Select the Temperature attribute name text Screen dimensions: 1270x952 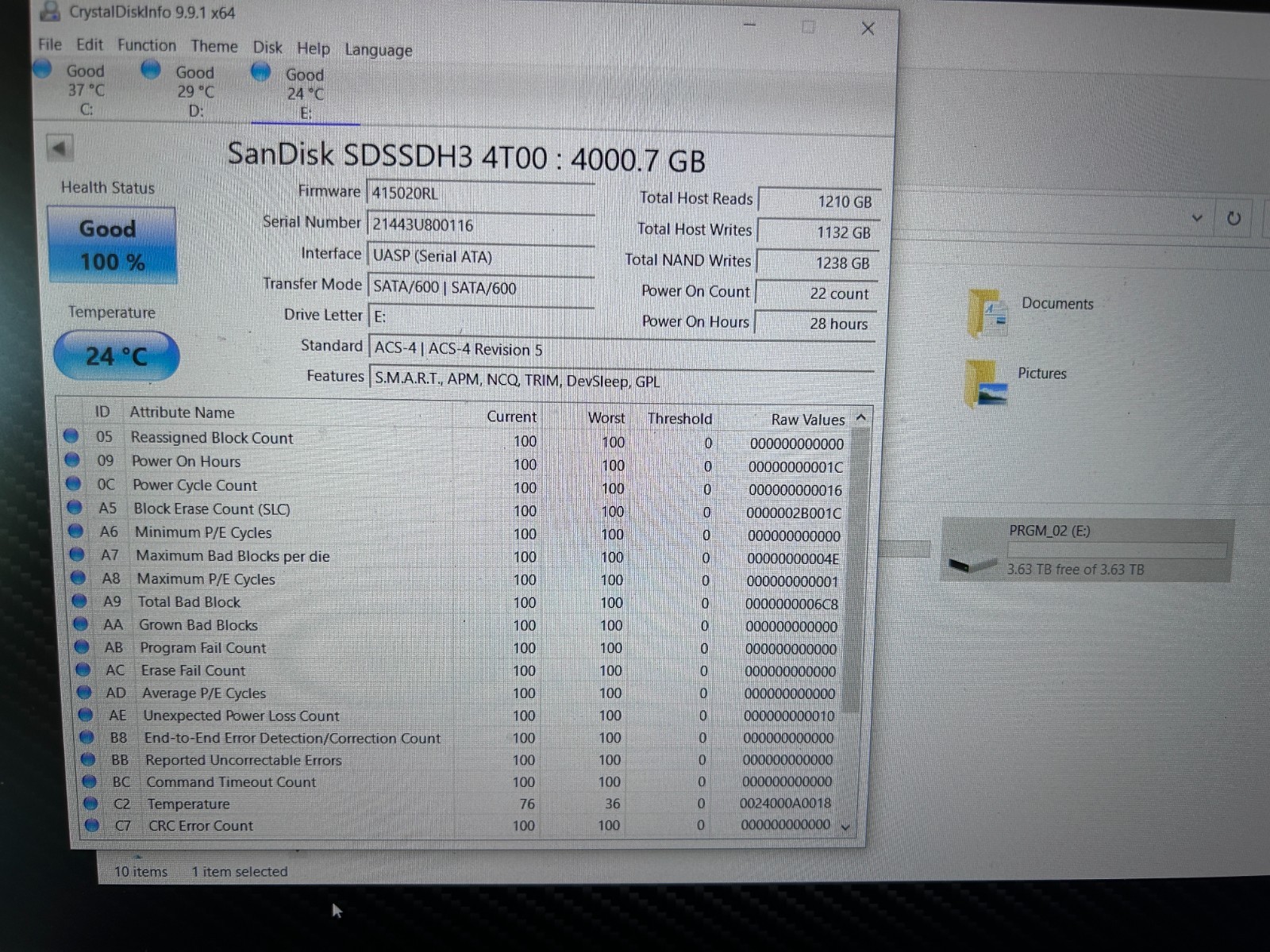click(x=188, y=804)
